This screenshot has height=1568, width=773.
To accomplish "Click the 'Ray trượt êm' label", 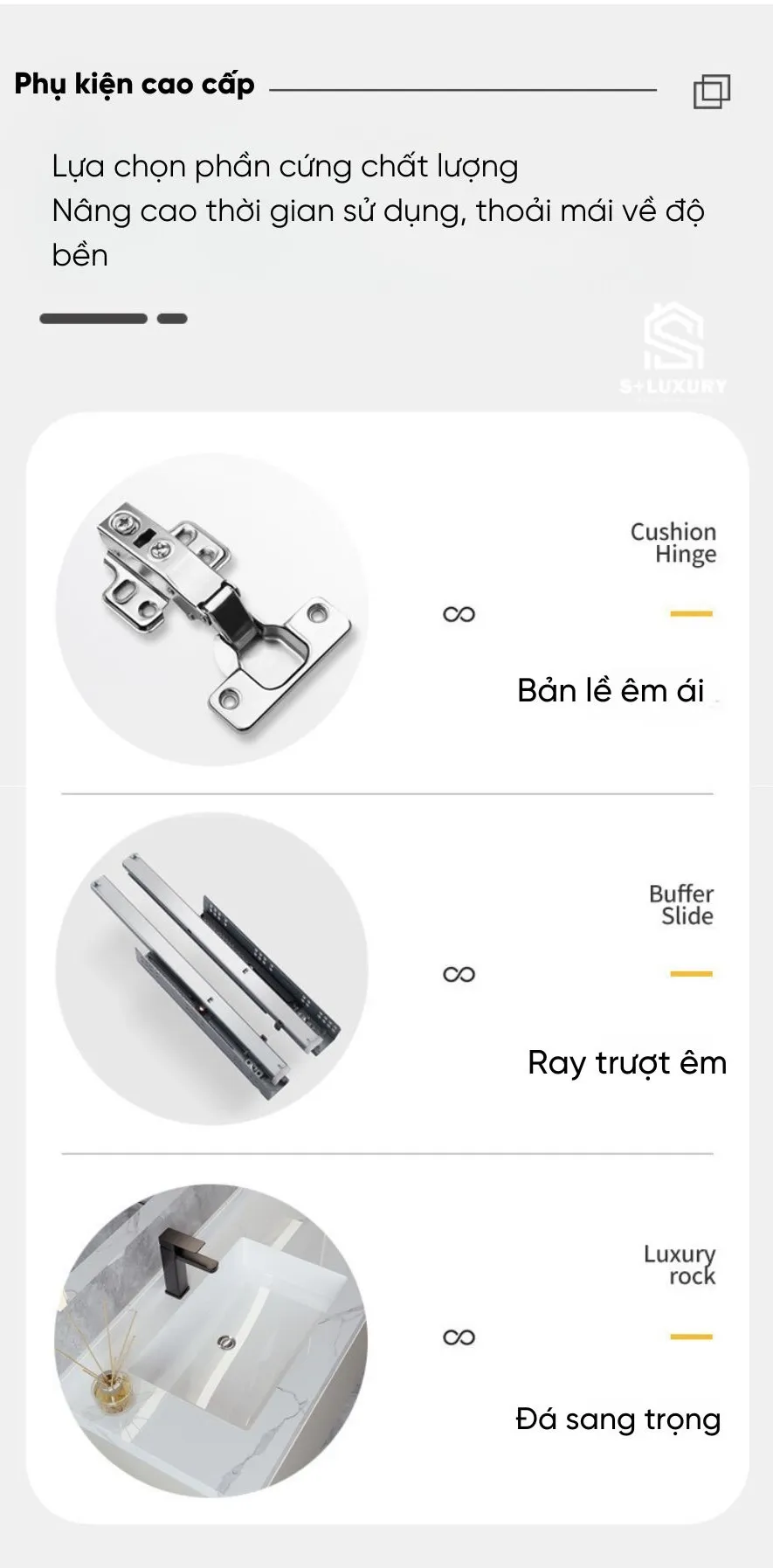I will (x=627, y=1063).
